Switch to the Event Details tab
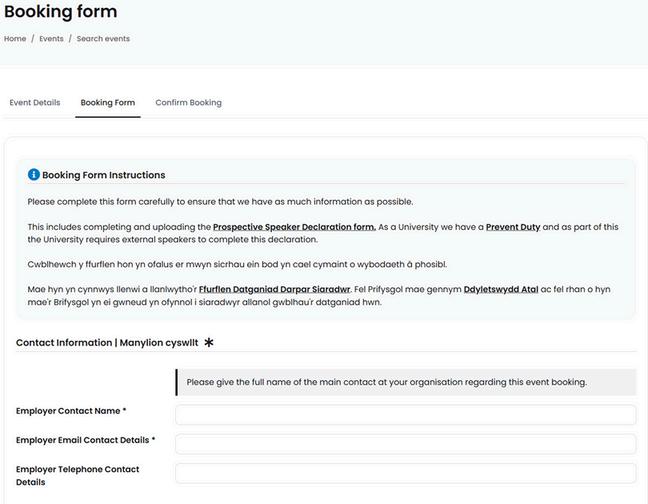This screenshot has width=648, height=504. [35, 103]
